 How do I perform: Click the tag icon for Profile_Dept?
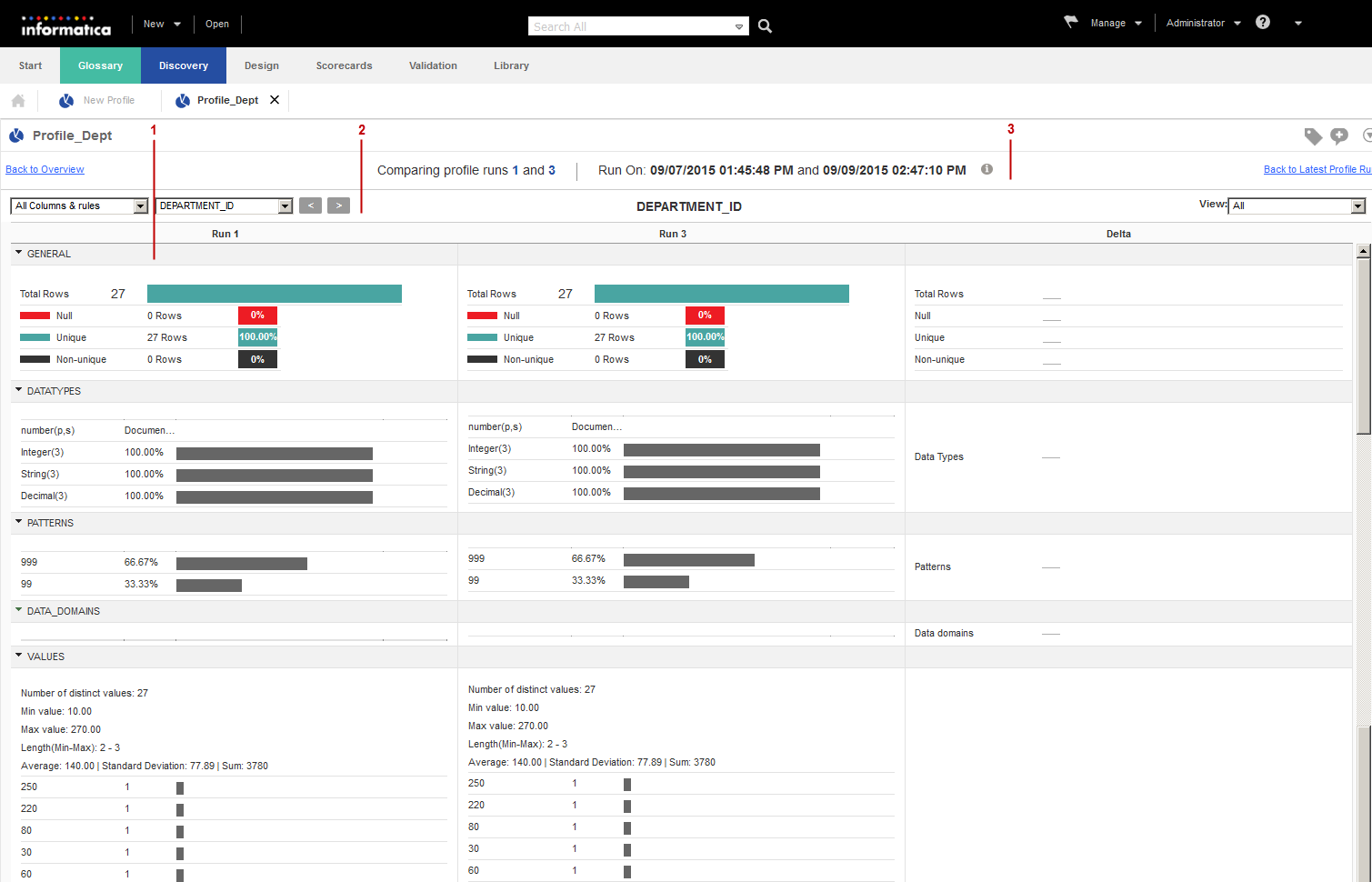click(x=1313, y=136)
